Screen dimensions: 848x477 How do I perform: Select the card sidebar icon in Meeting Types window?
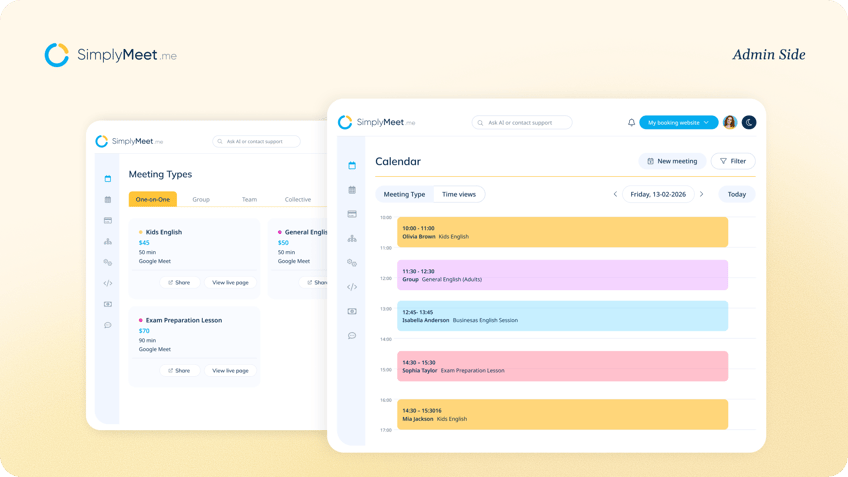[108, 221]
